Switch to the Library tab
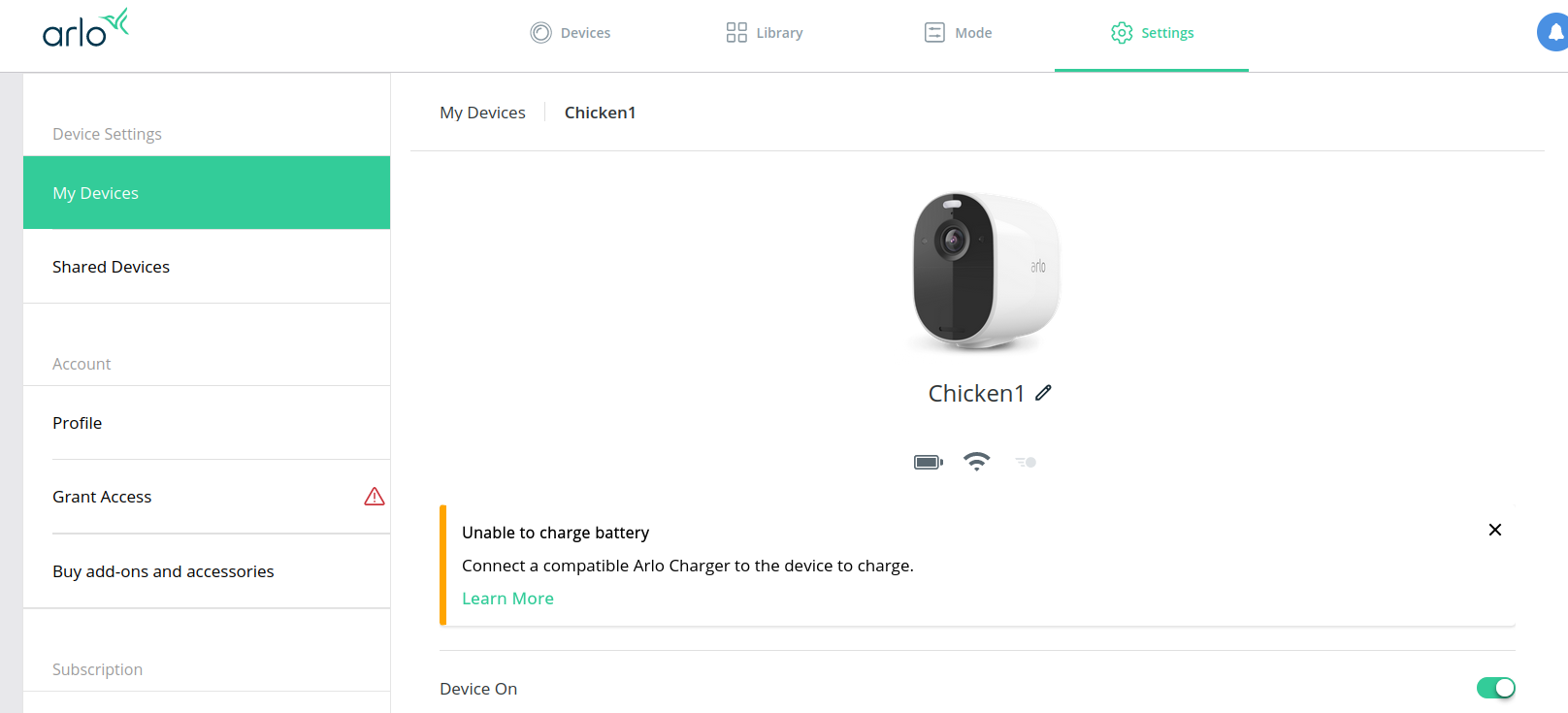 [765, 33]
